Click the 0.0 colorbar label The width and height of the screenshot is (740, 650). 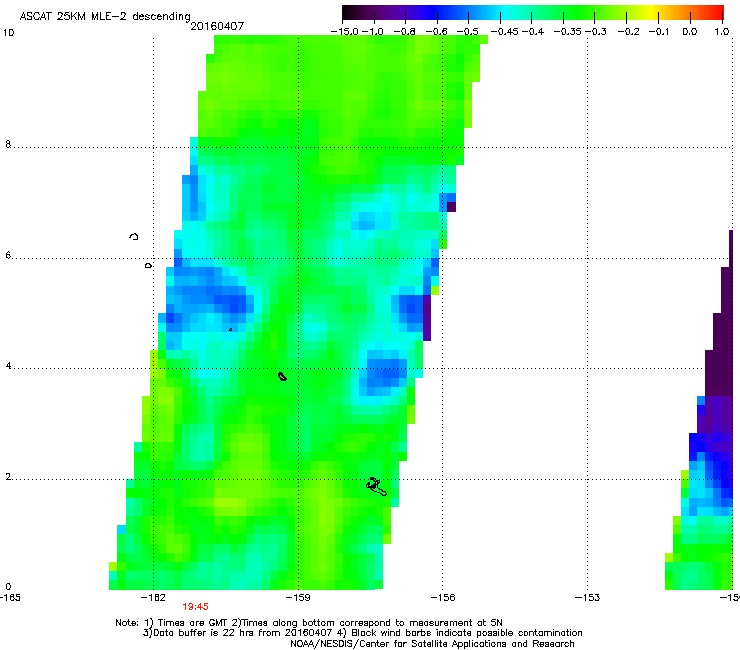[x=690, y=32]
